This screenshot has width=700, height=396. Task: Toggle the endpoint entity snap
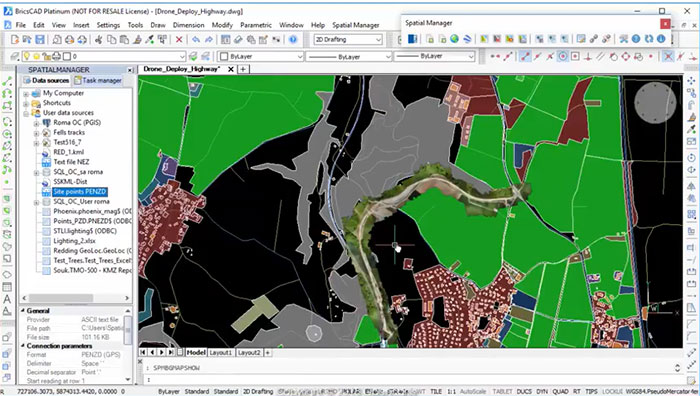525,56
